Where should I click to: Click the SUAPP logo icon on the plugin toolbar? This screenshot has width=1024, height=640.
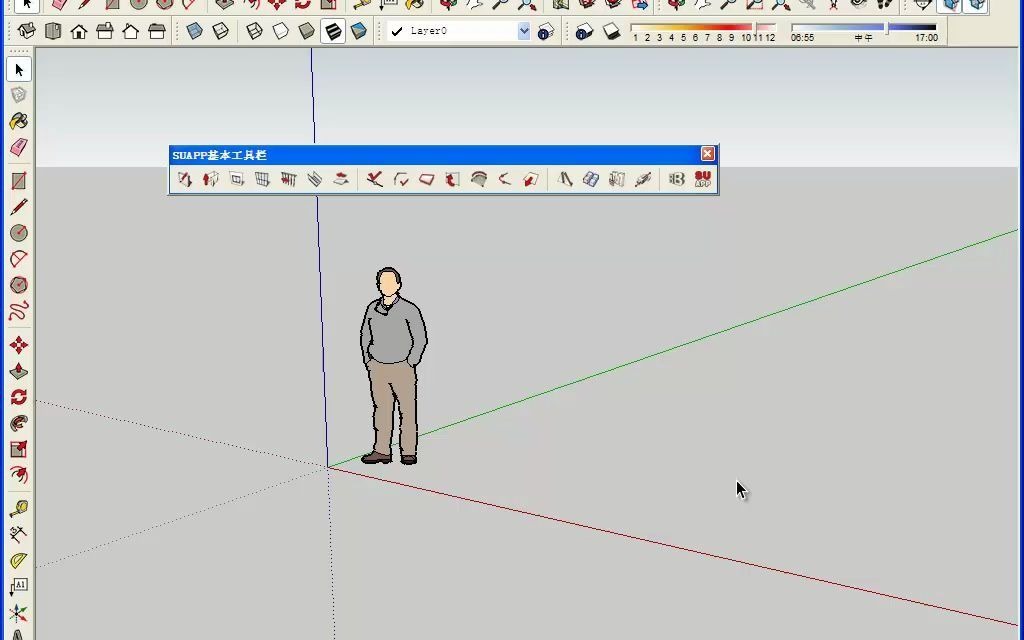pos(700,180)
